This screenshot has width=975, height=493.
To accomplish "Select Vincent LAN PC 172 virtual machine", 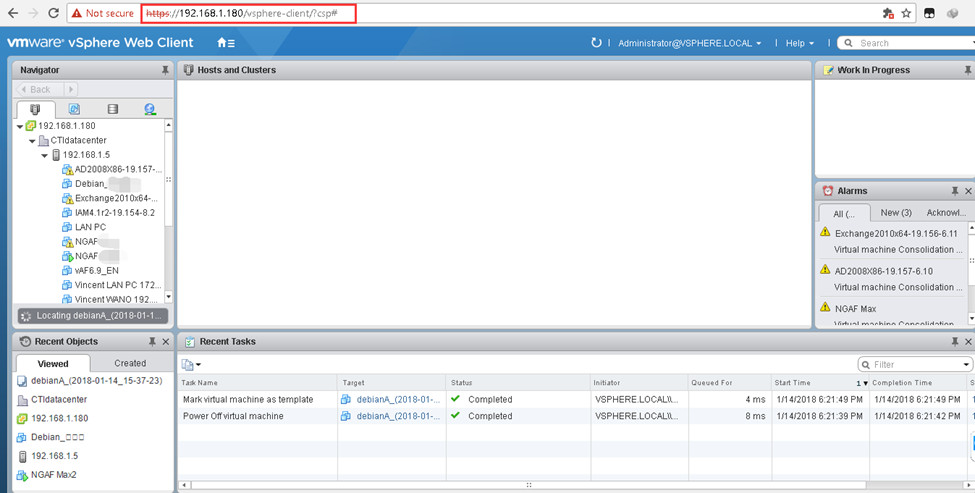I will pyautogui.click(x=112, y=285).
